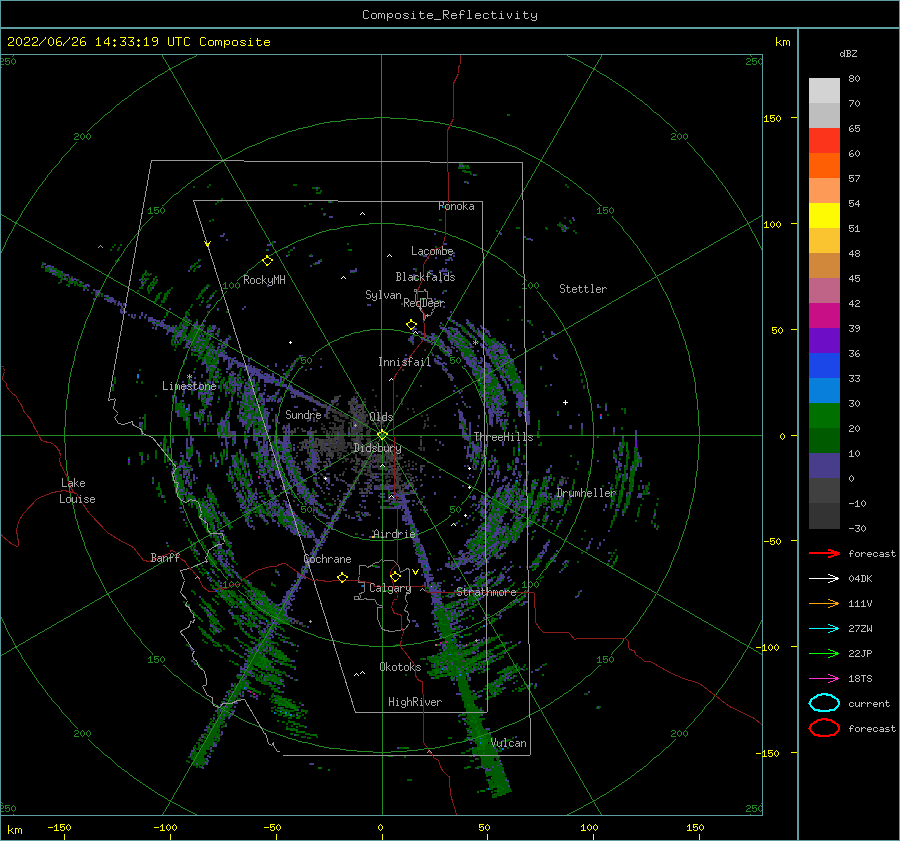Screen dimensions: 900x841
Task: Click the Lacombe town label
Action: pyautogui.click(x=432, y=251)
